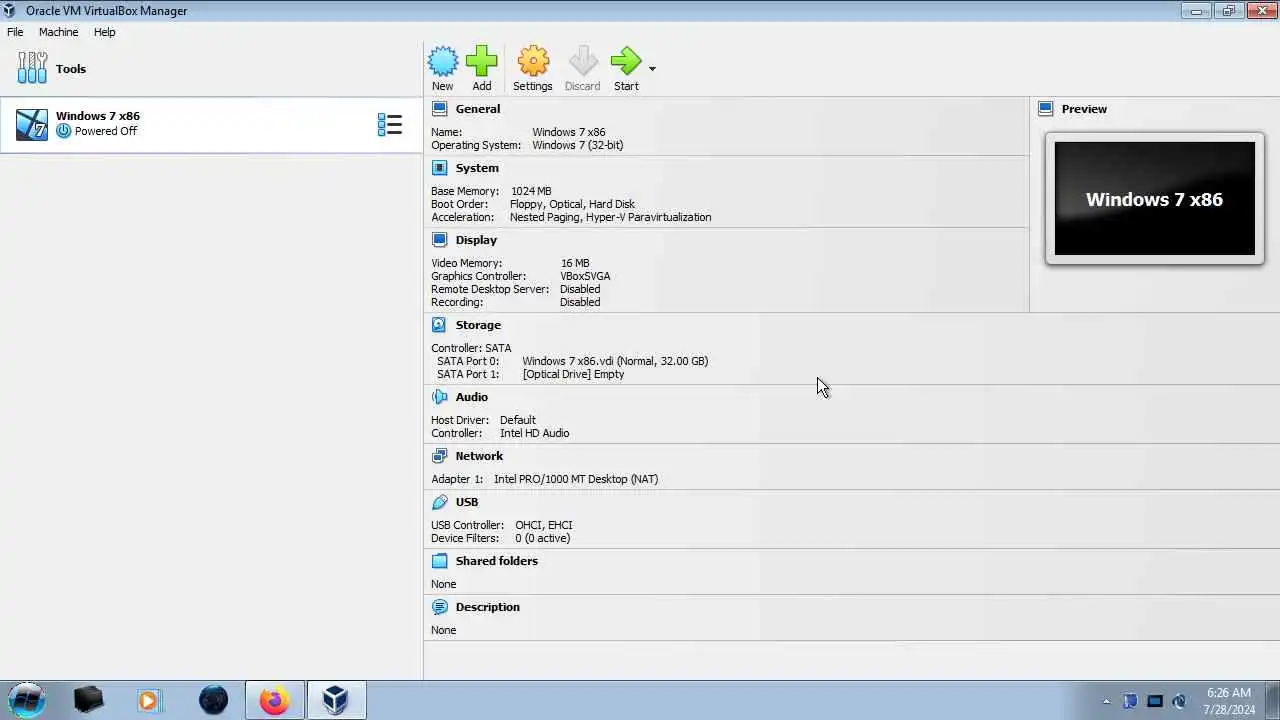Click the Tools label in sidebar
Viewport: 1280px width, 720px height.
pos(71,69)
